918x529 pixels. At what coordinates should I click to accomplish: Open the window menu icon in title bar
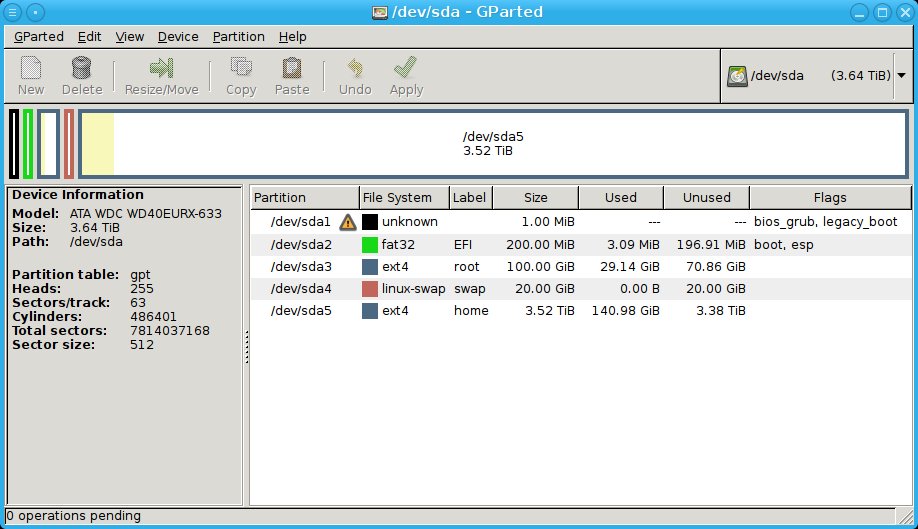tap(12, 12)
